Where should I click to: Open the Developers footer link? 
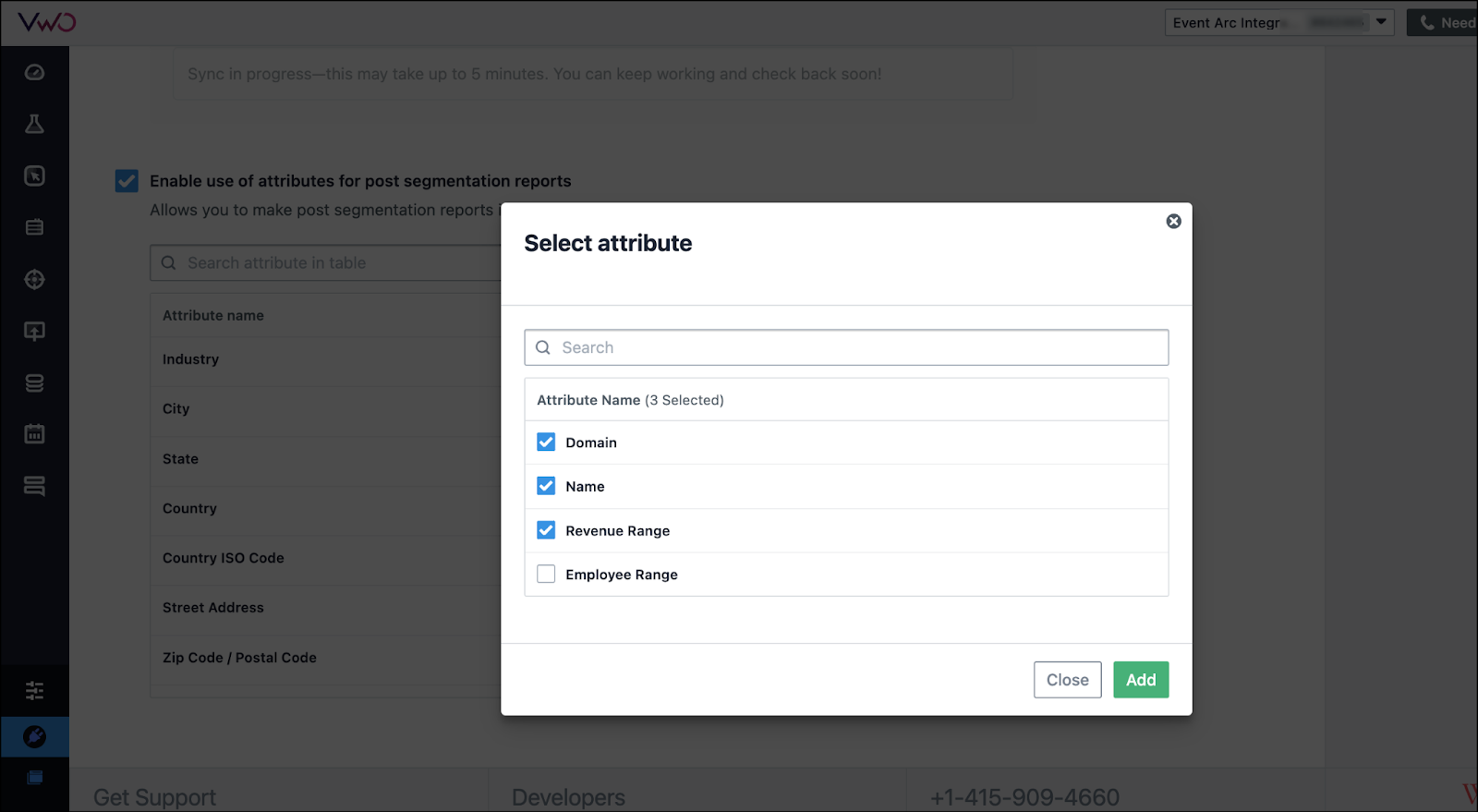pyautogui.click(x=568, y=796)
